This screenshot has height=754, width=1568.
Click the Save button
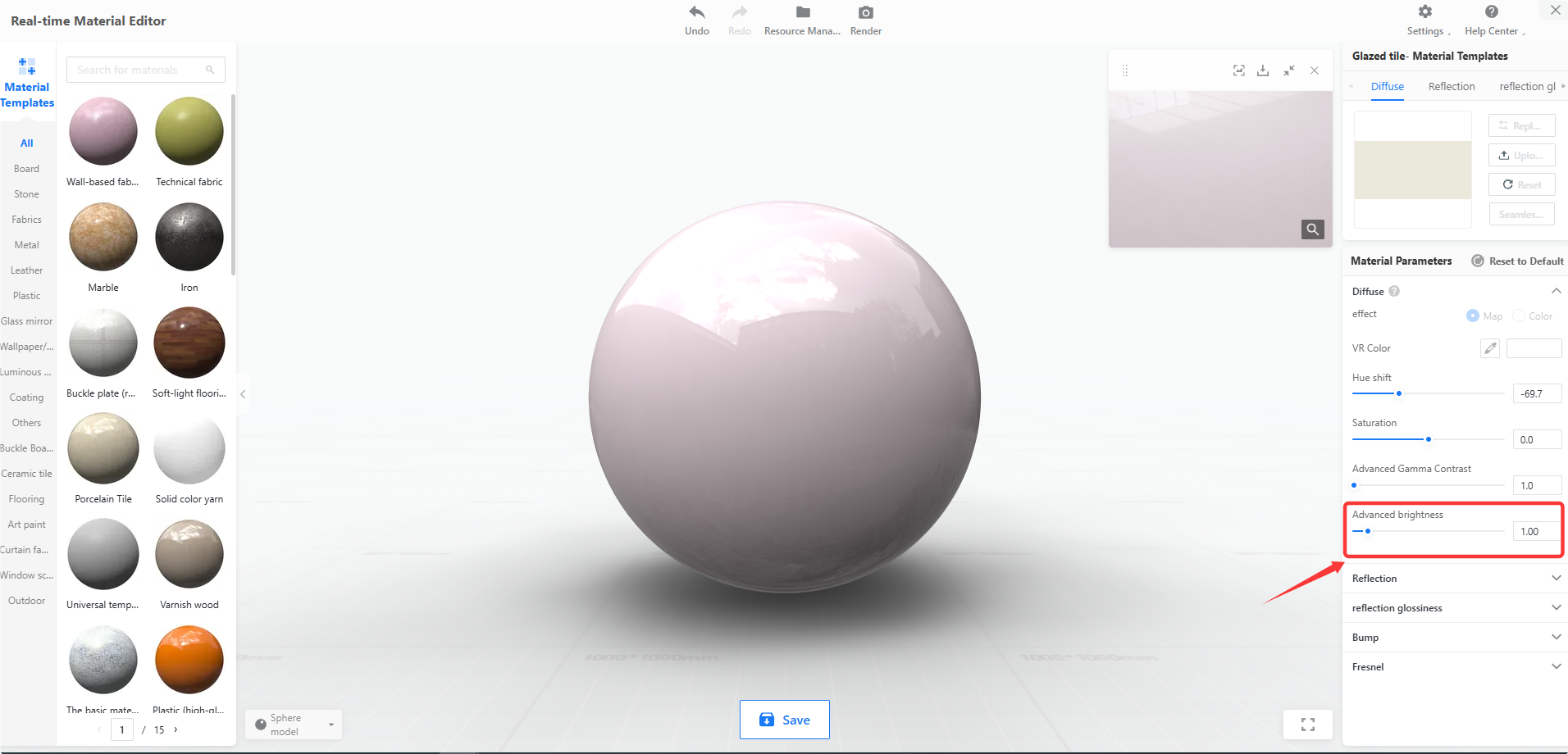click(x=785, y=720)
